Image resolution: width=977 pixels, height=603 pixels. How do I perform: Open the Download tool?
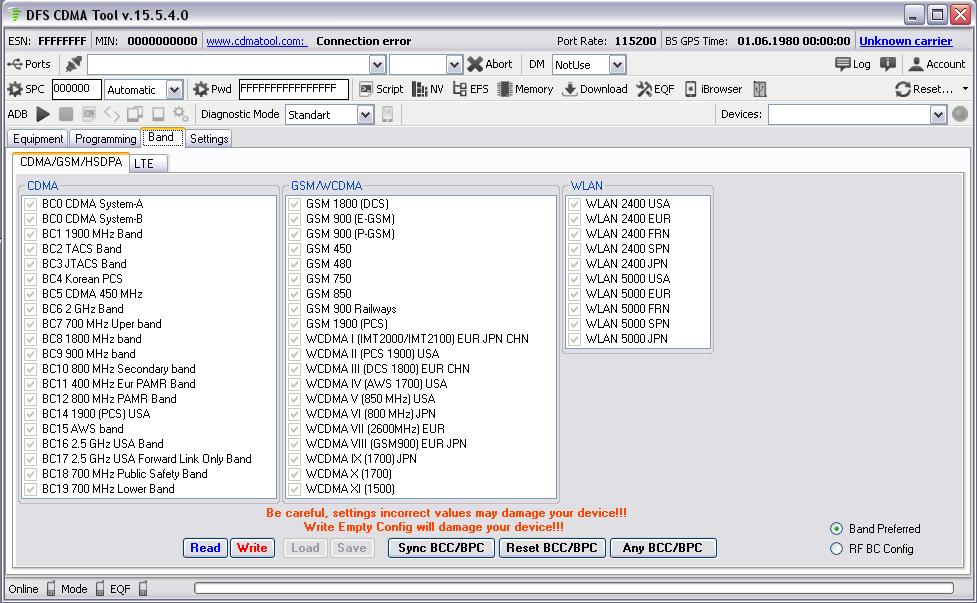pyautogui.click(x=594, y=89)
